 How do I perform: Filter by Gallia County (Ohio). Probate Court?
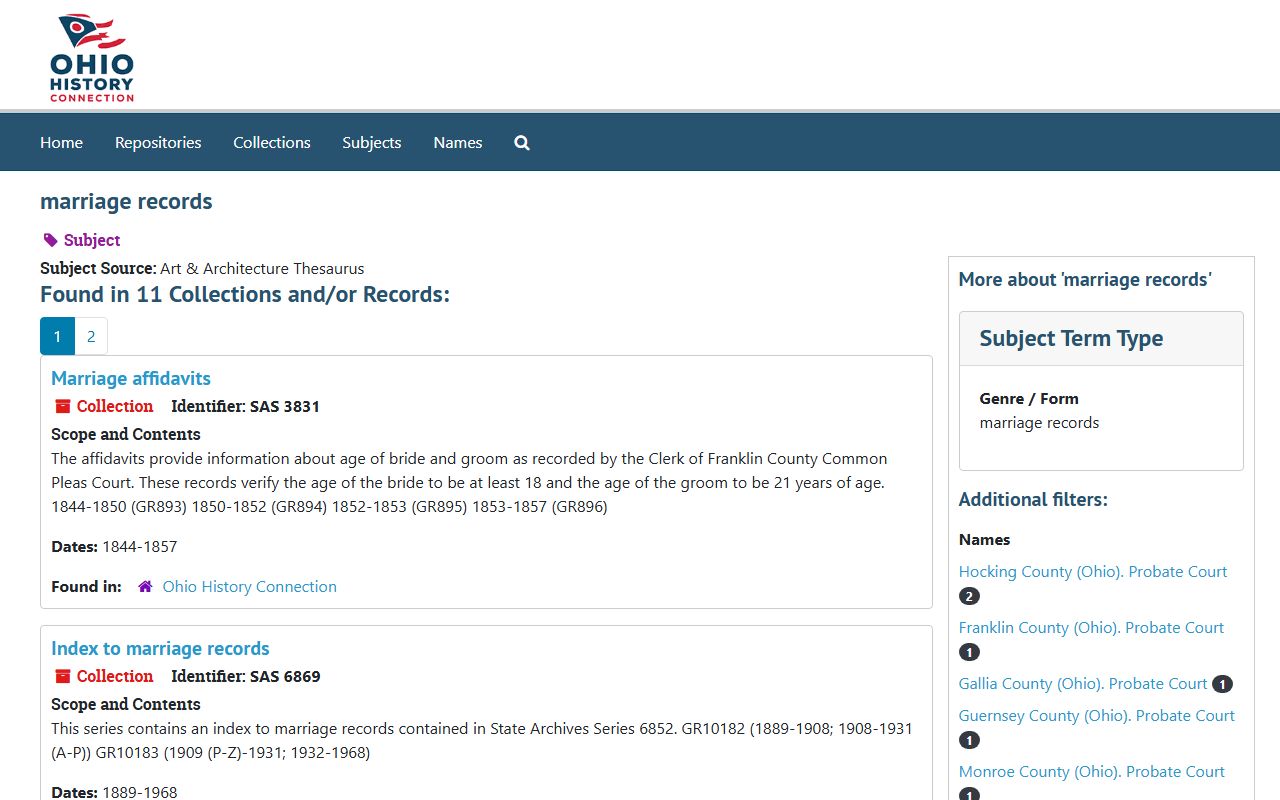tap(1083, 684)
